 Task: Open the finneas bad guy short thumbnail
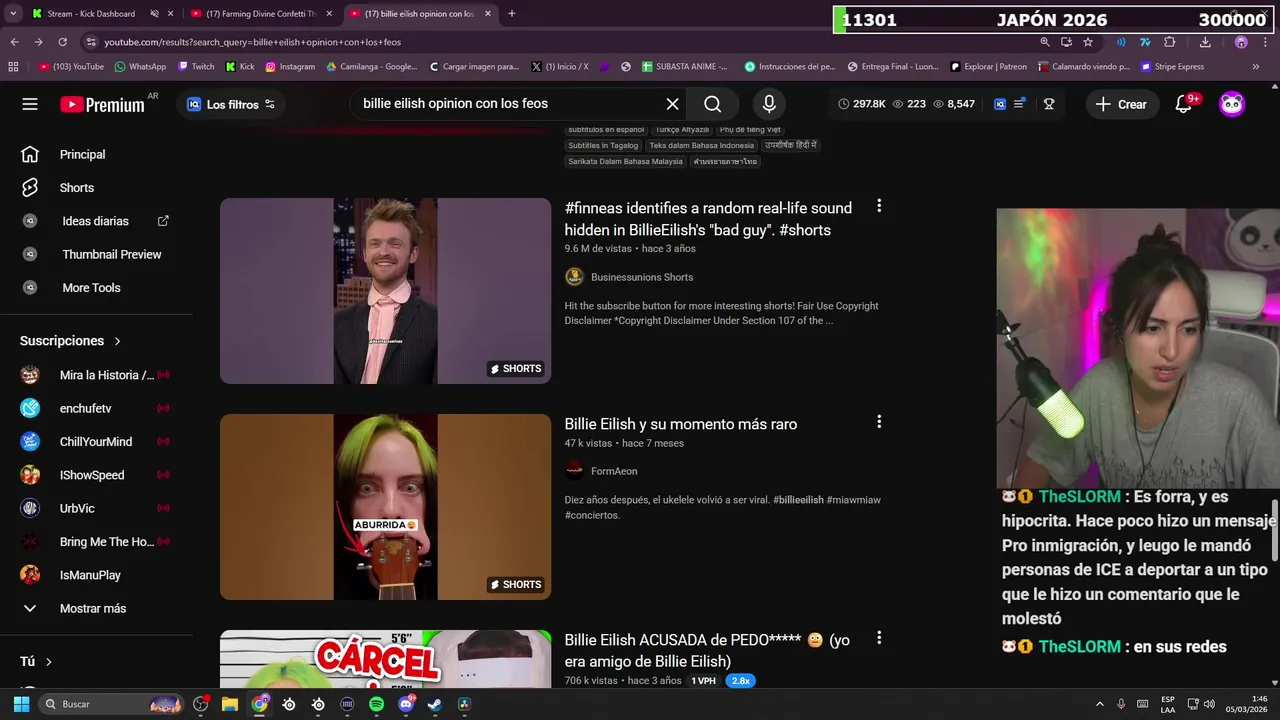(x=385, y=291)
